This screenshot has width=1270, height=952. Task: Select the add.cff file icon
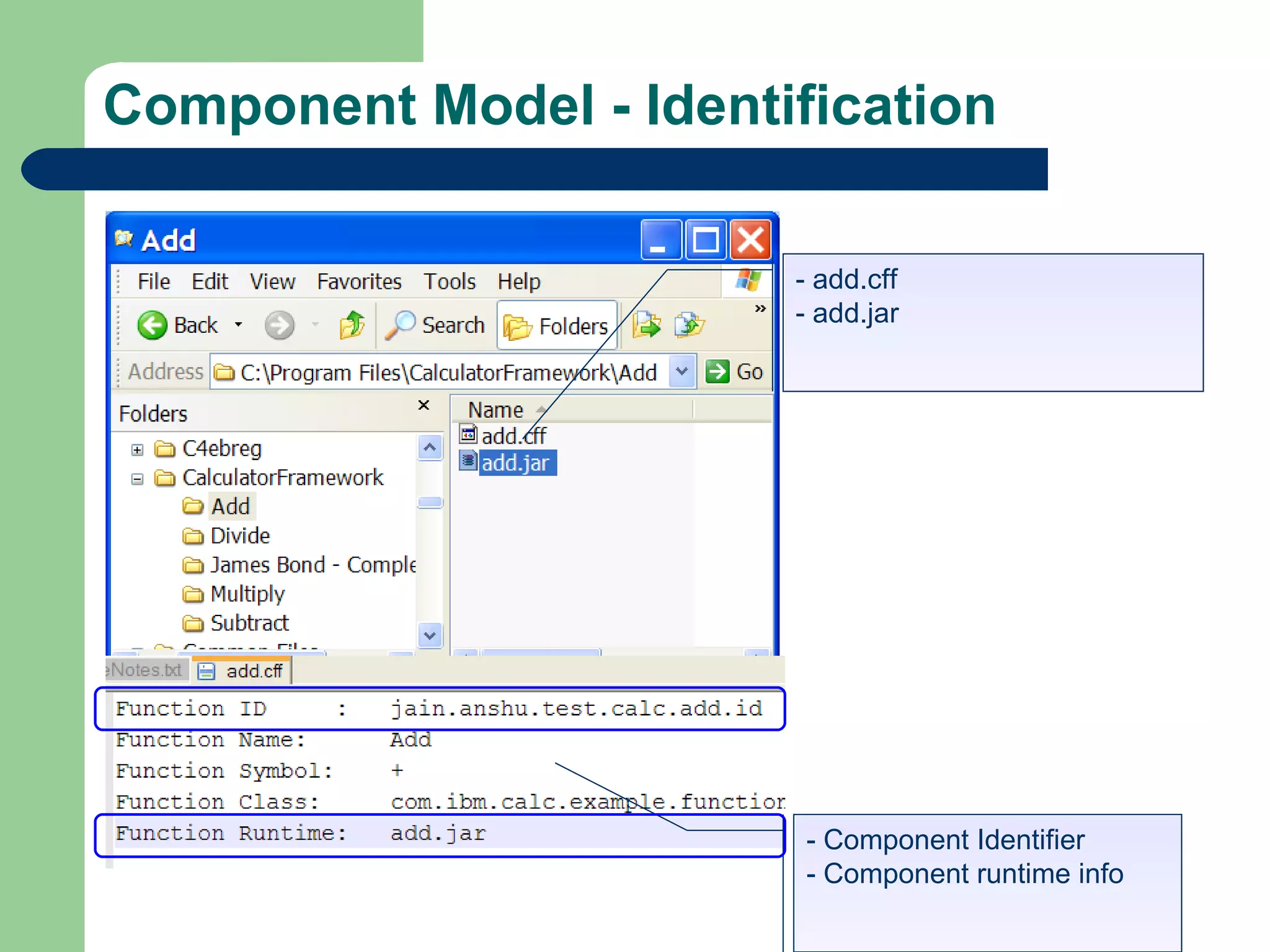point(468,434)
